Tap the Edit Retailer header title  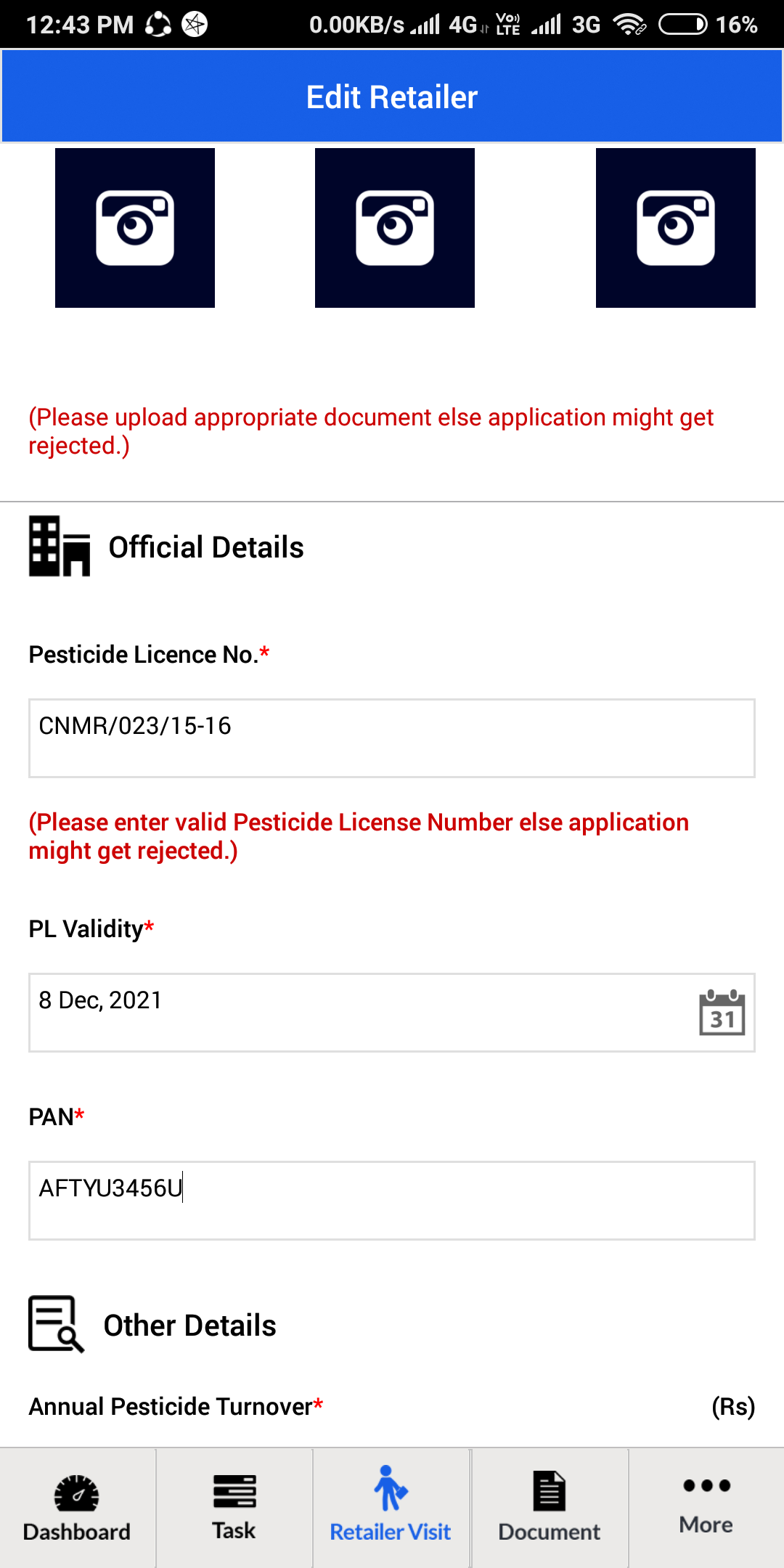pos(392,97)
